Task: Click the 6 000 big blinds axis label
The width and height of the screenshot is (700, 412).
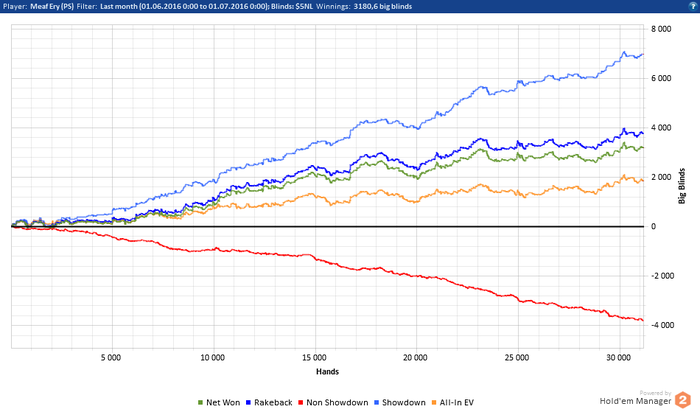Action: coord(661,79)
